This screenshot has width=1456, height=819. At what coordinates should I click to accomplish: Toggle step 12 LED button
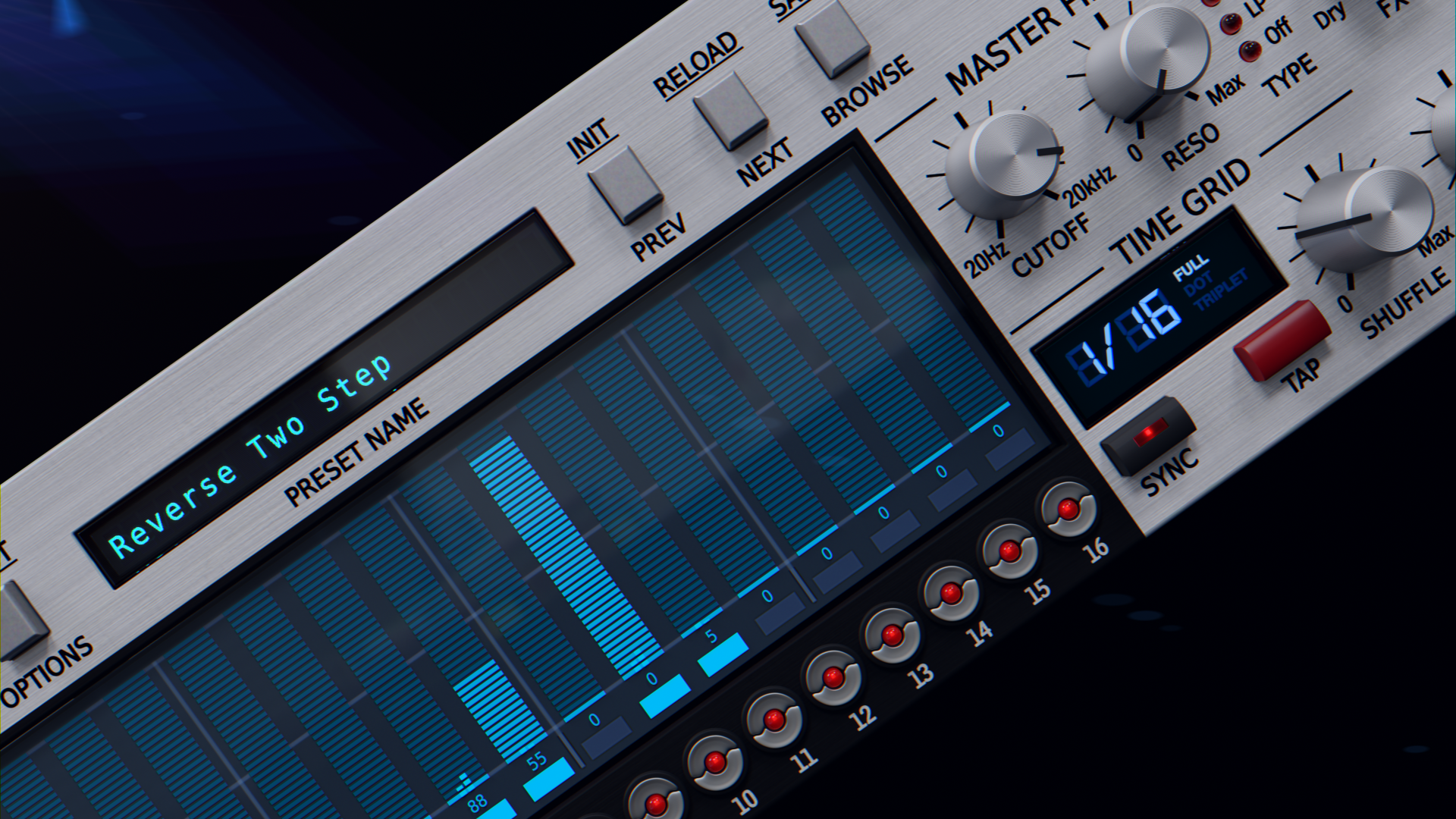pyautogui.click(x=833, y=677)
